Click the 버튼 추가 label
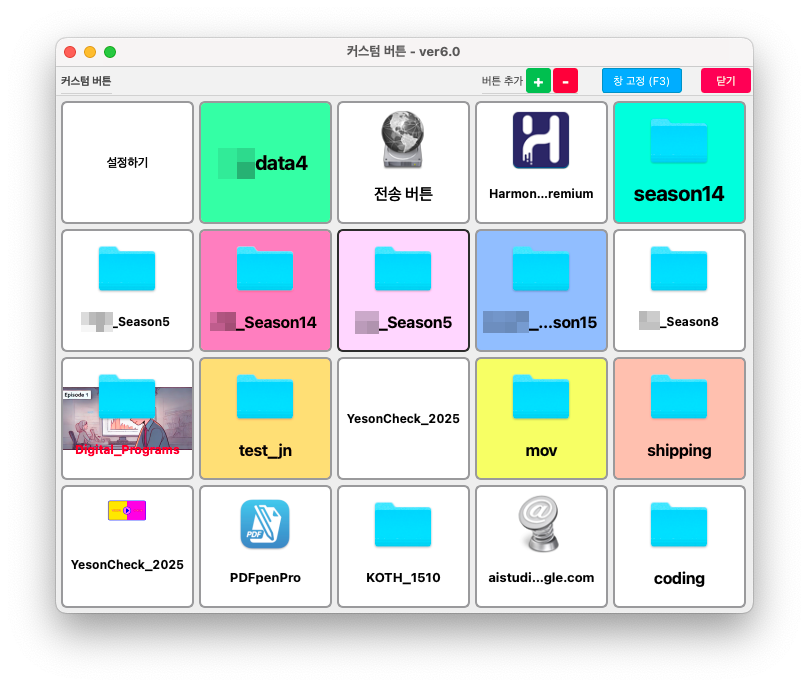 pyautogui.click(x=502, y=81)
